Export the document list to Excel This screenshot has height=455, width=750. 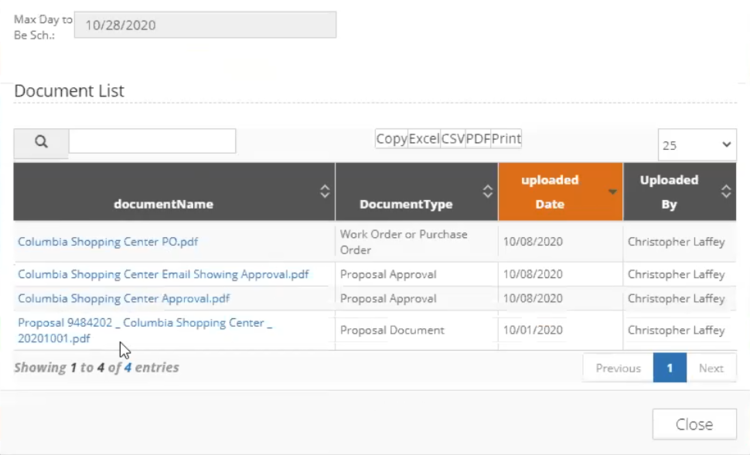coord(424,139)
